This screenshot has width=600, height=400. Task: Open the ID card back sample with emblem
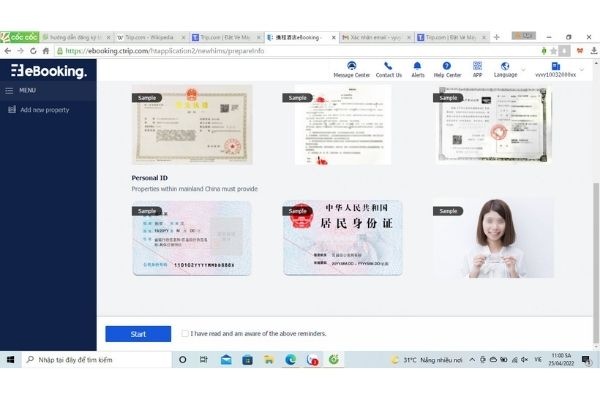point(342,237)
